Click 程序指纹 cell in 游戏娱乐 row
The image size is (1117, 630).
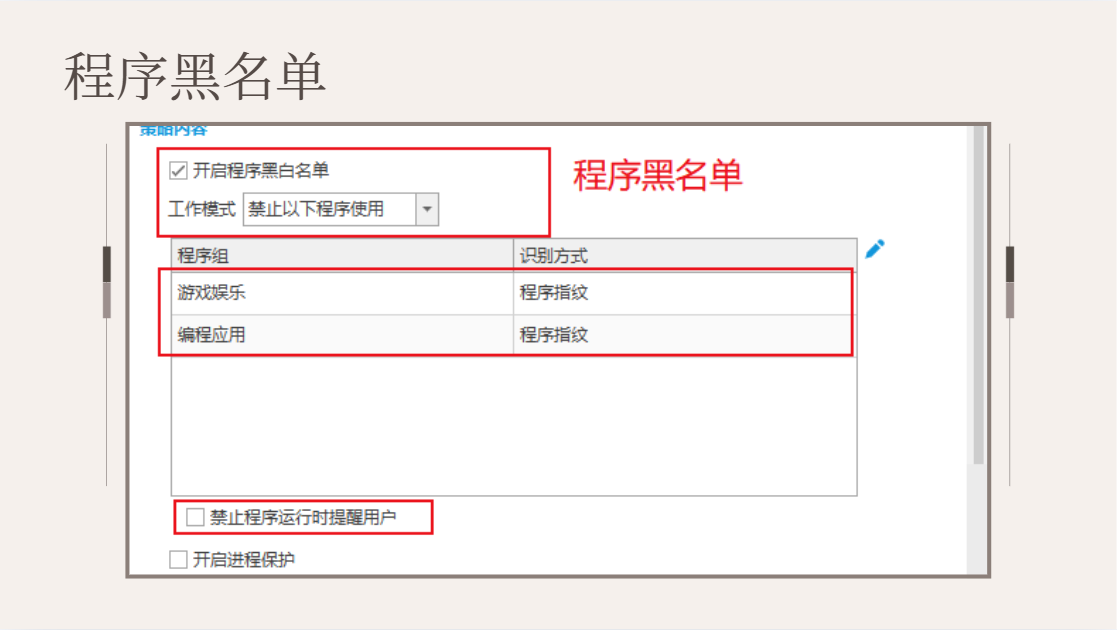[x=685, y=293]
